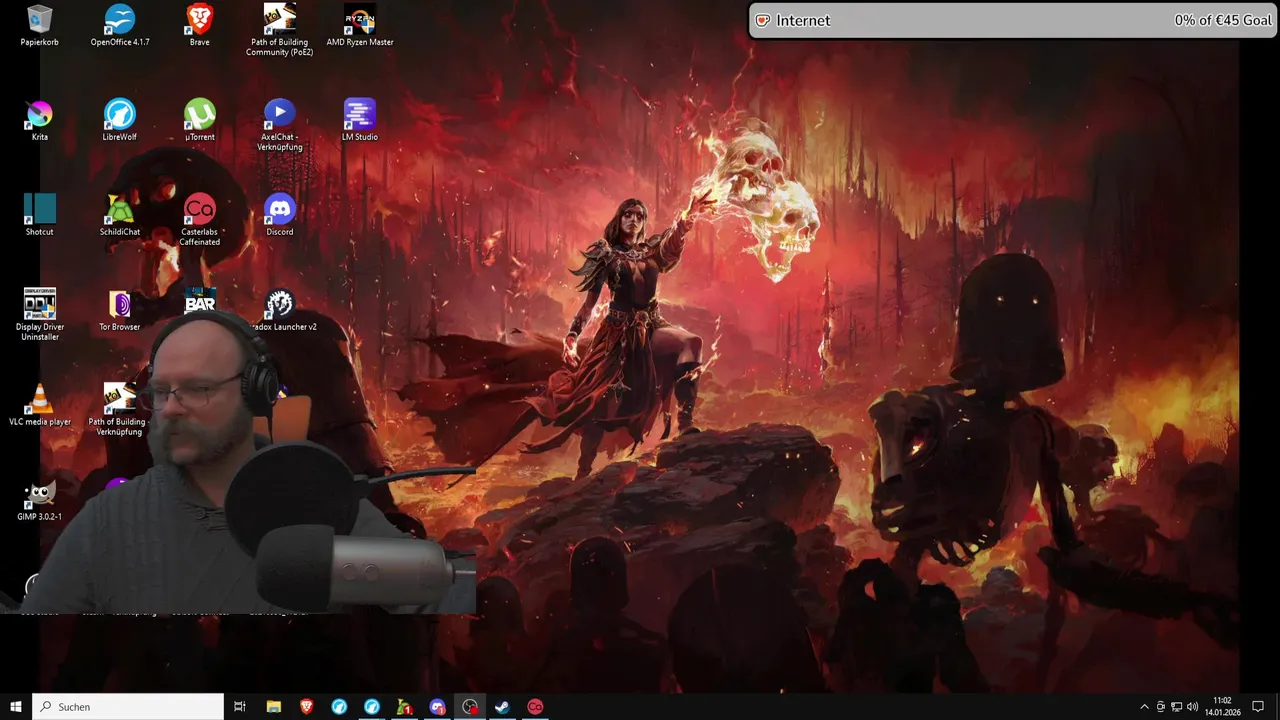Select the Brave desktop shortcut
Viewport: 1280px width, 720px height.
[x=200, y=26]
